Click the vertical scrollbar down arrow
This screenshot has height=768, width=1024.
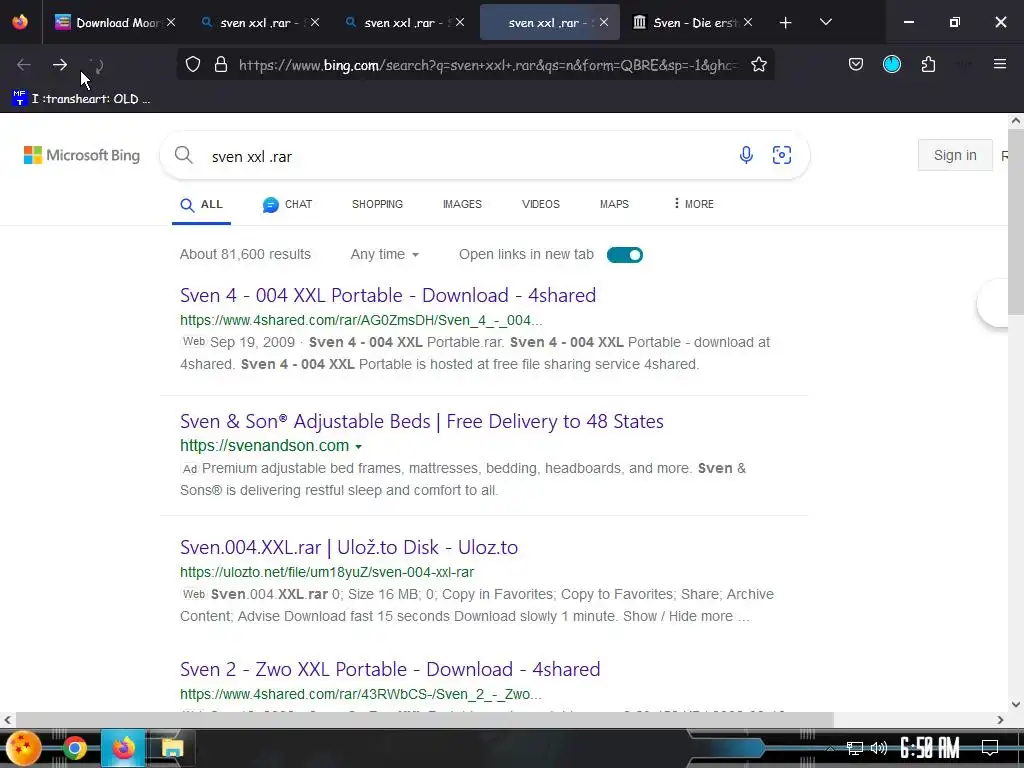click(1015, 704)
